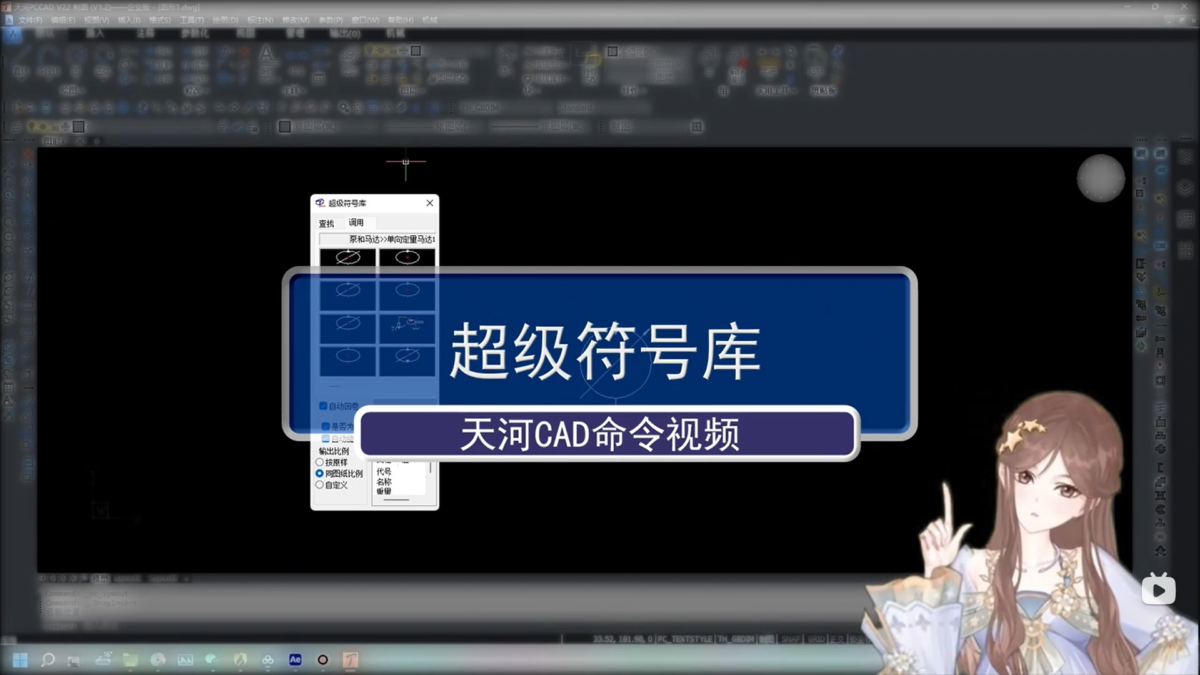
Task: Switch to the 查找 tab in 超级符号库 dialog
Action: (x=327, y=224)
